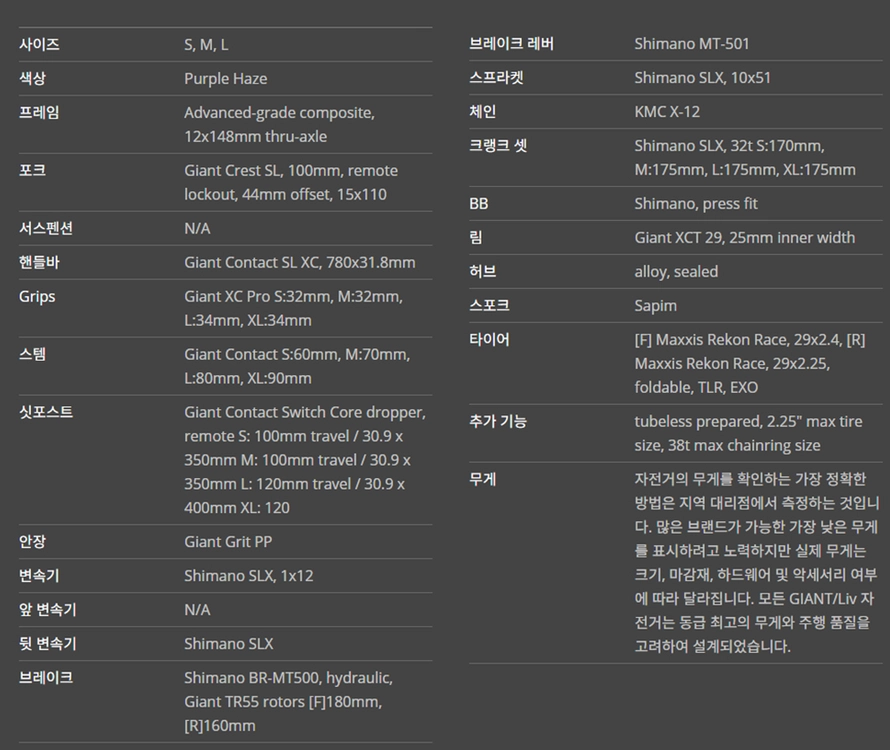
Task: Click the 타이어 label
Action: coord(489,340)
